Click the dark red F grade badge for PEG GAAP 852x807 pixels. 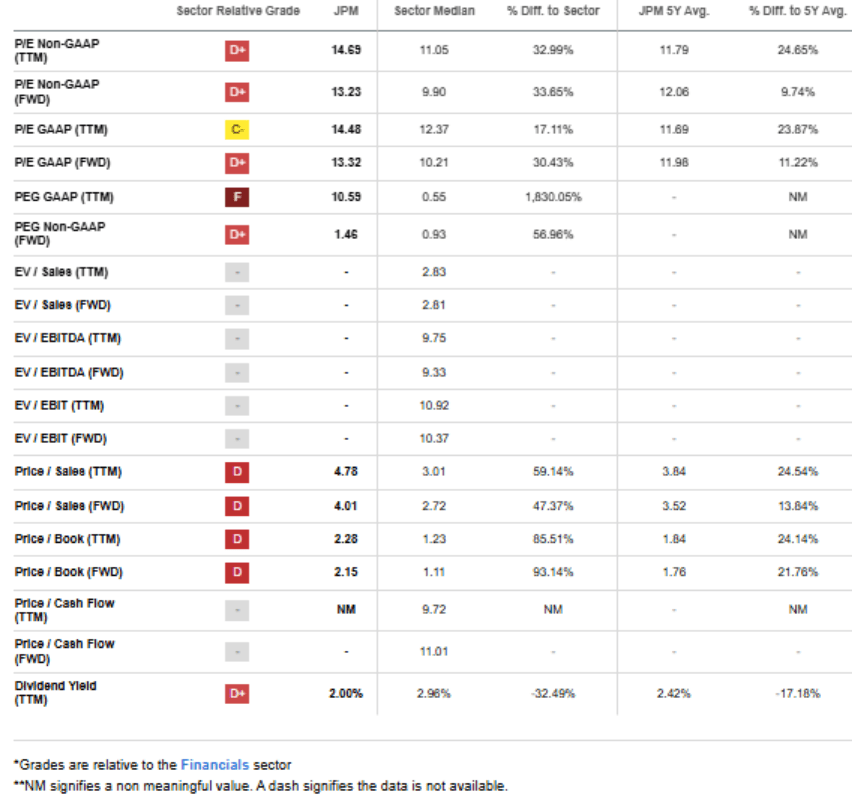(237, 197)
